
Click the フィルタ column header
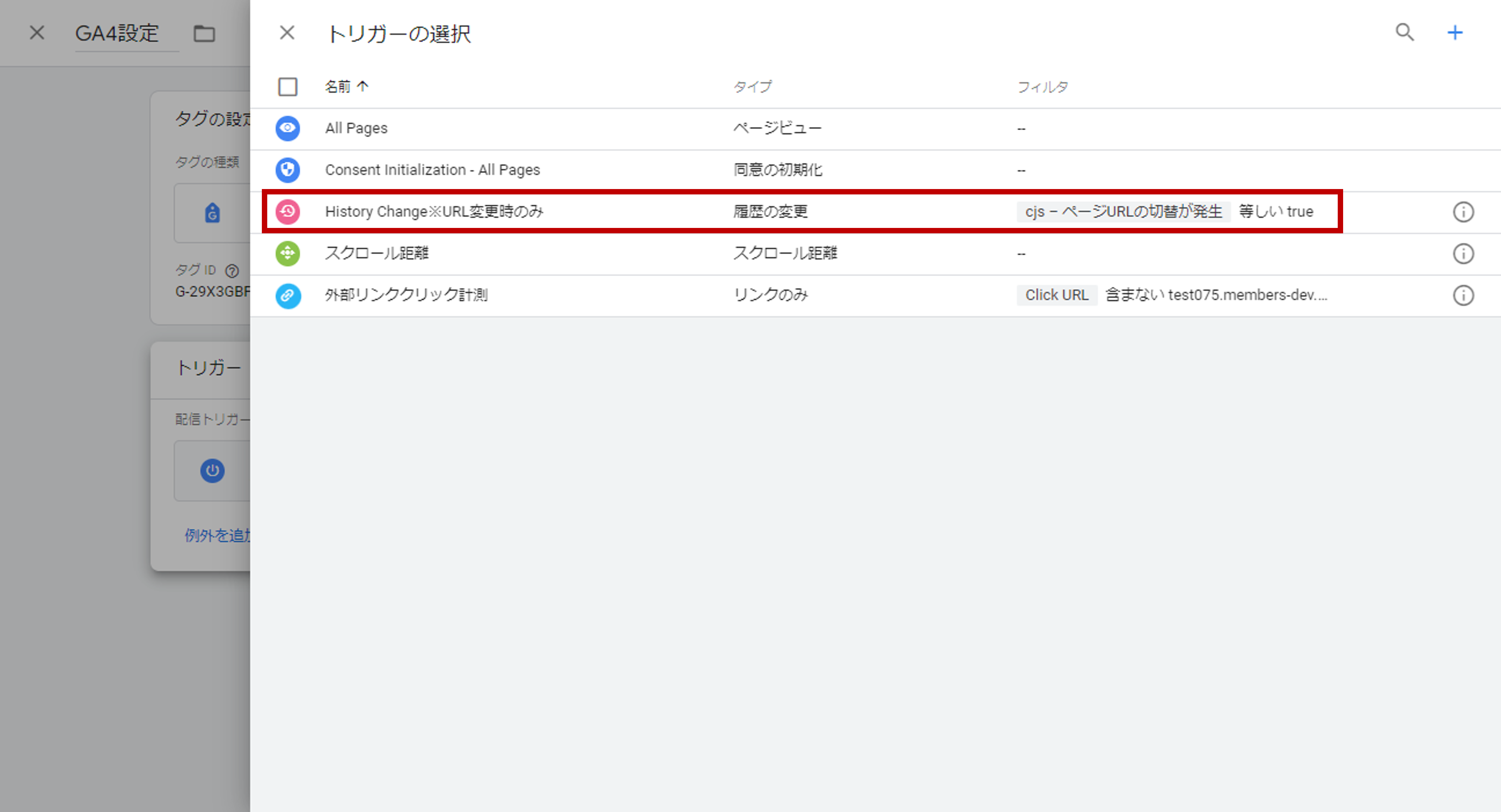pos(1042,87)
